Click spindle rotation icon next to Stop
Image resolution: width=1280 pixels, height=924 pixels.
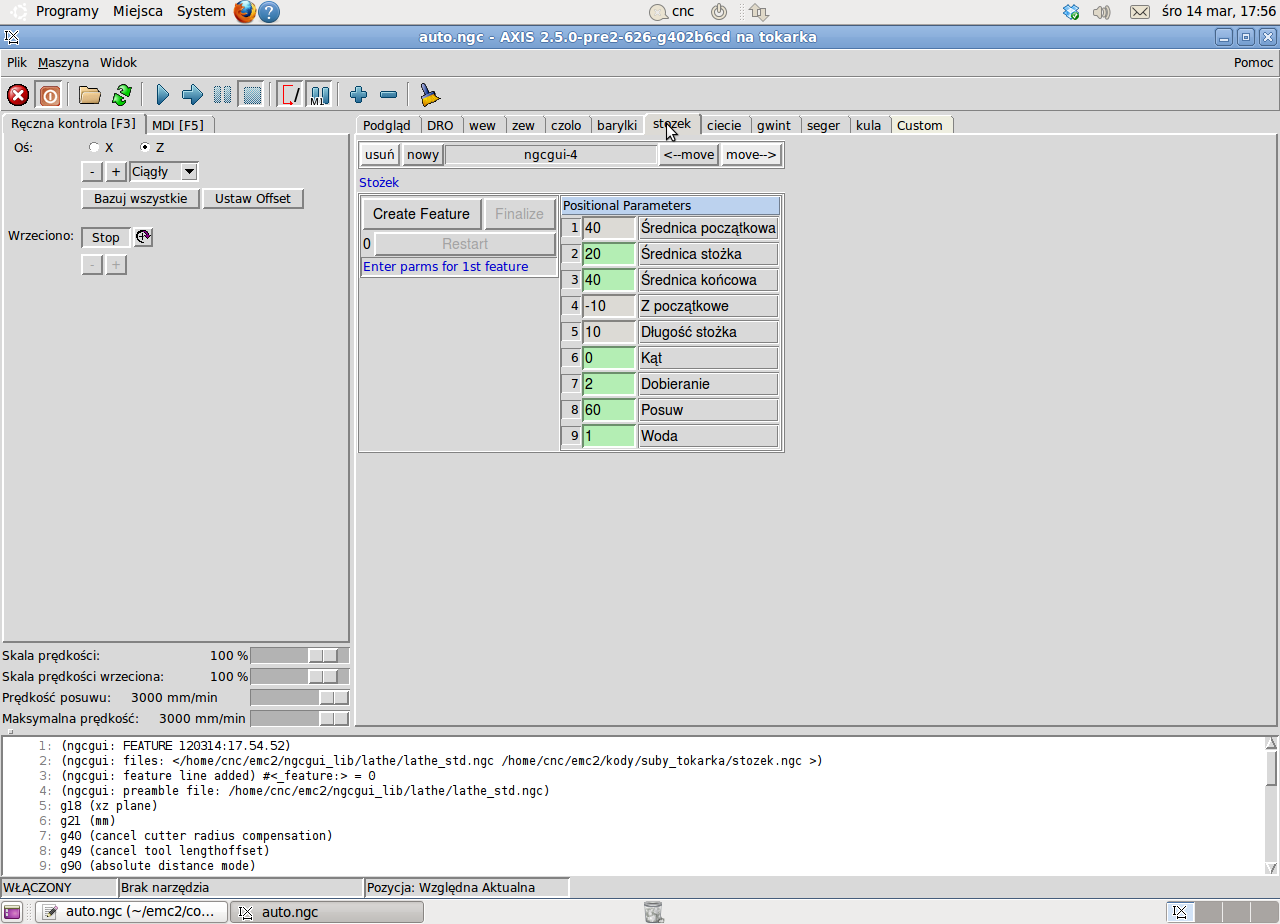pos(144,237)
